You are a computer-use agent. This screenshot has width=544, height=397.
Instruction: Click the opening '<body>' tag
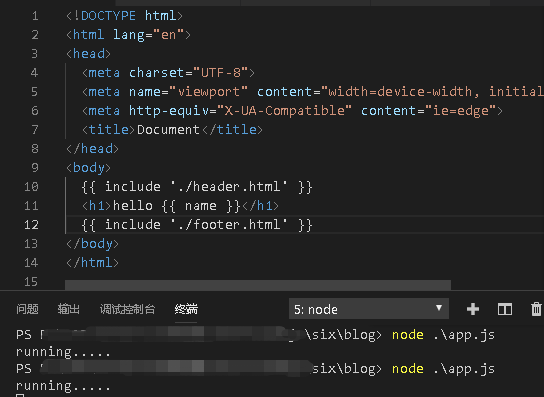tap(88, 168)
